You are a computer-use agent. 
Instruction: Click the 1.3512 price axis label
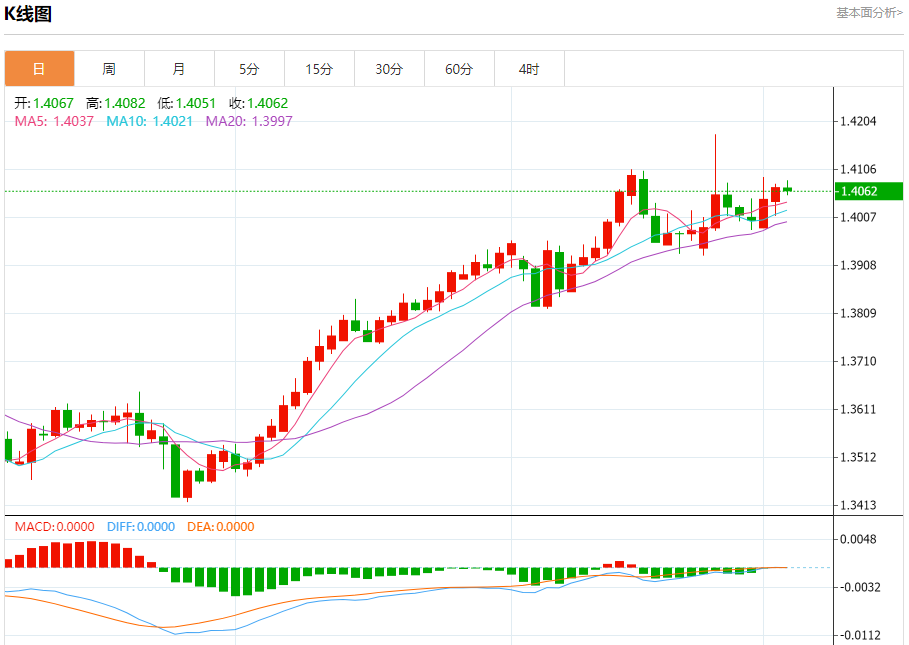pos(858,457)
